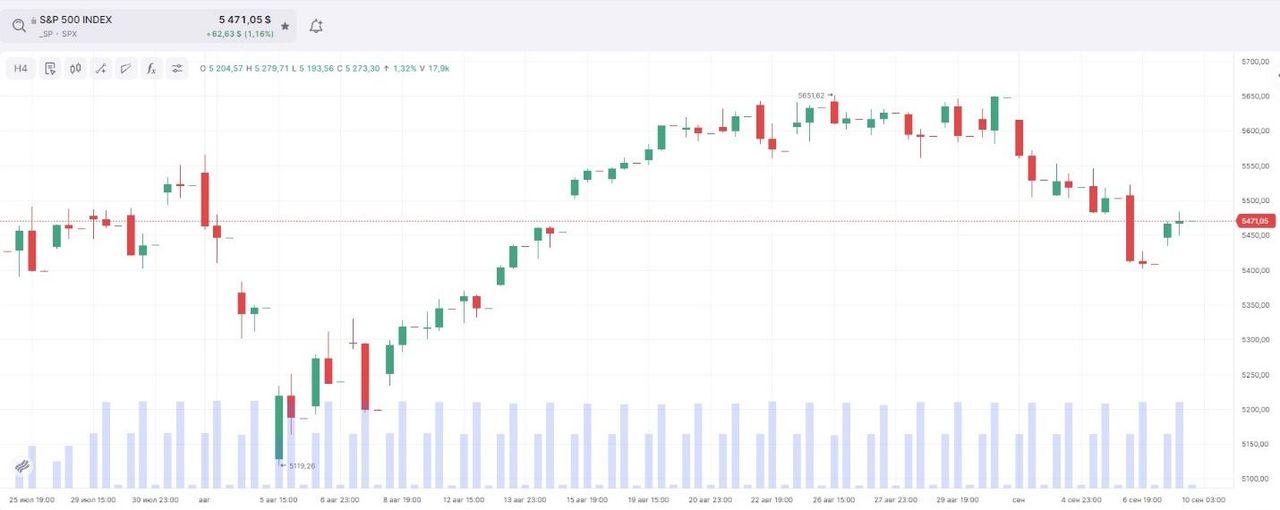Click the search magnifier icon
This screenshot has height=510, width=1280.
(19, 26)
